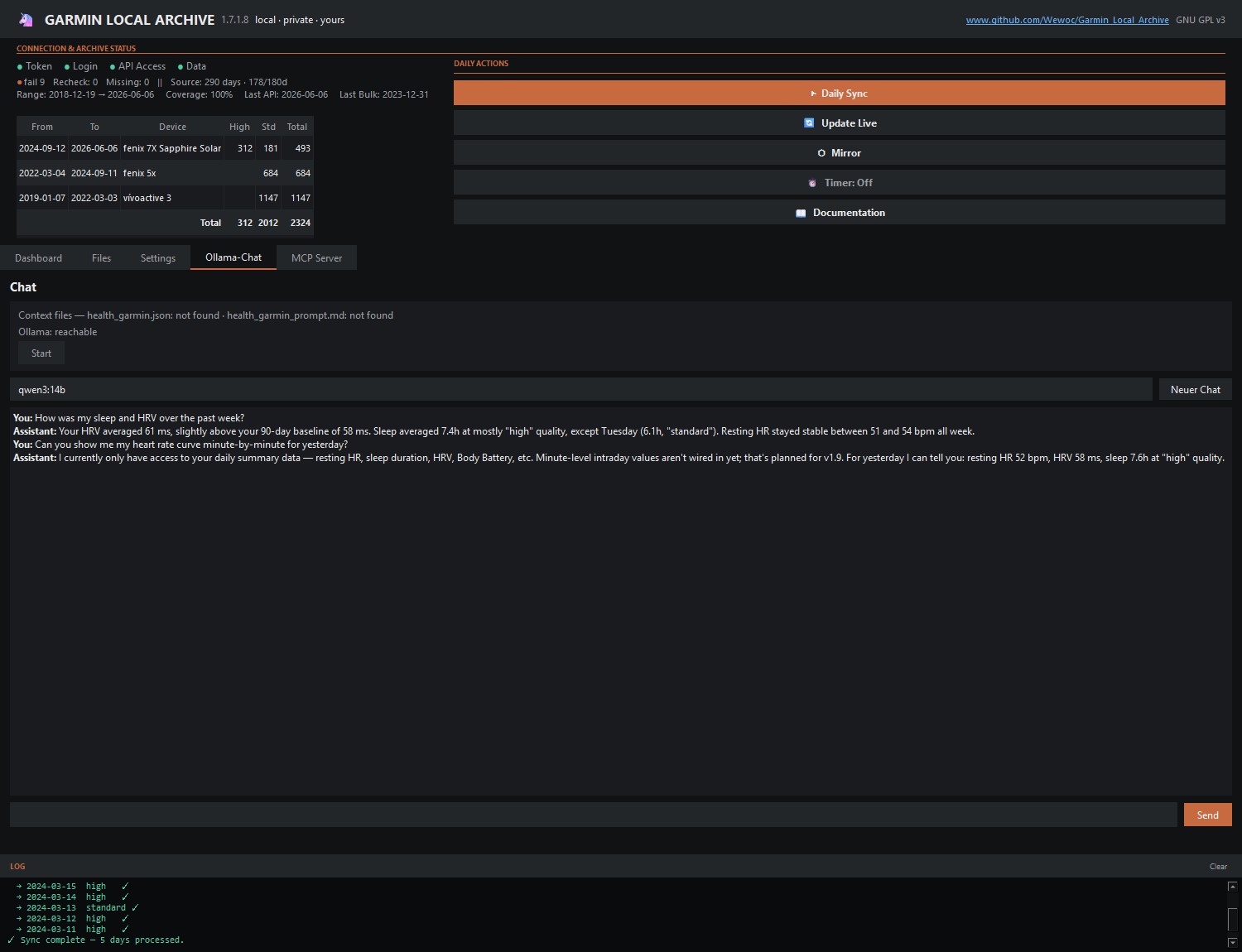Image resolution: width=1242 pixels, height=952 pixels.
Task: Click the log scrollbar up arrow
Action: pos(1232,887)
